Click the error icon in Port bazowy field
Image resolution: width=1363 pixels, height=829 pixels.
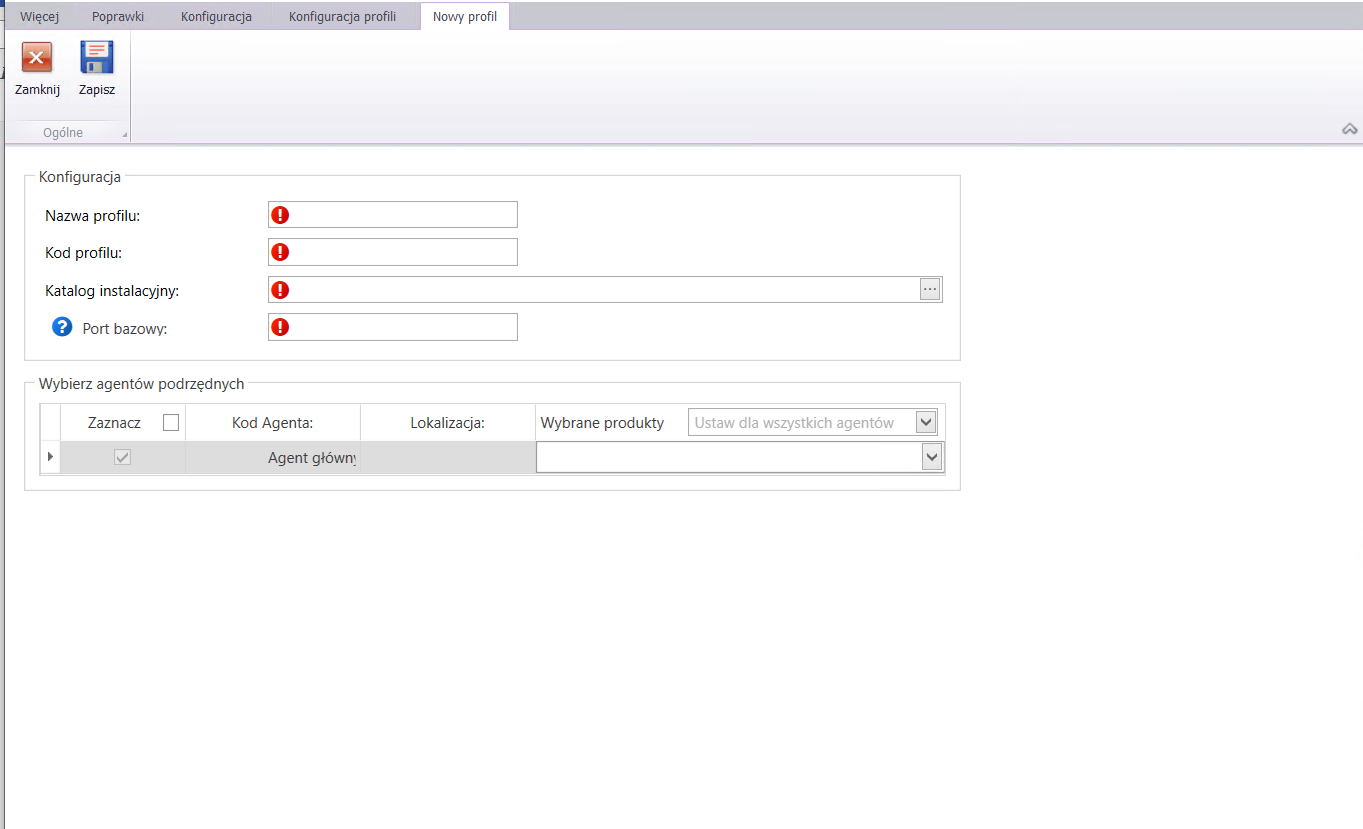[280, 327]
